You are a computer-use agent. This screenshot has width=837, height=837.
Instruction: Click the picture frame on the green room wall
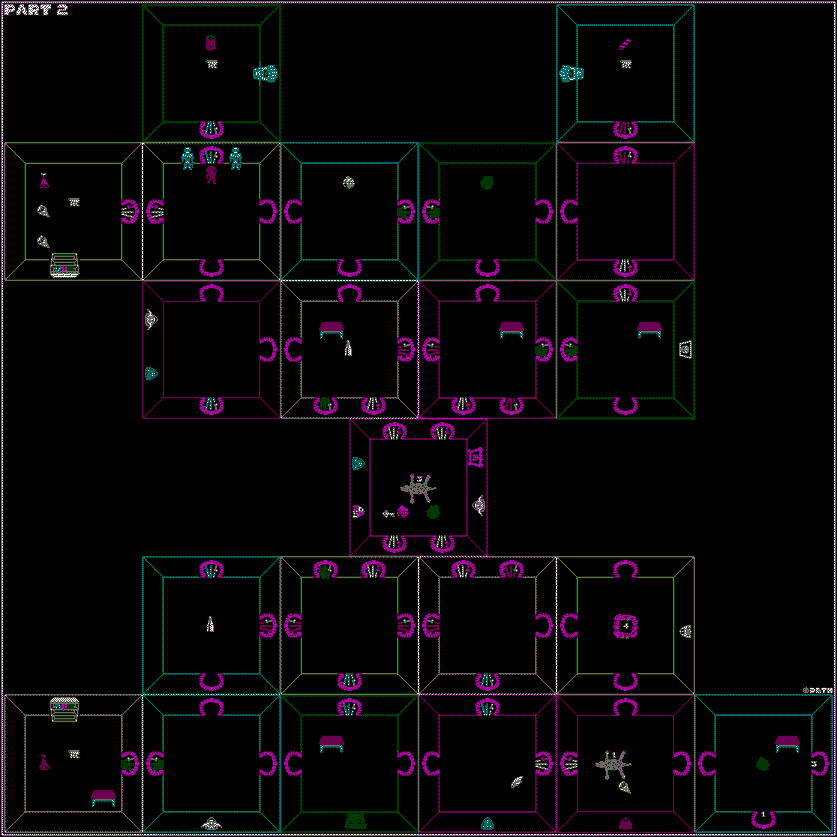[x=685, y=349]
